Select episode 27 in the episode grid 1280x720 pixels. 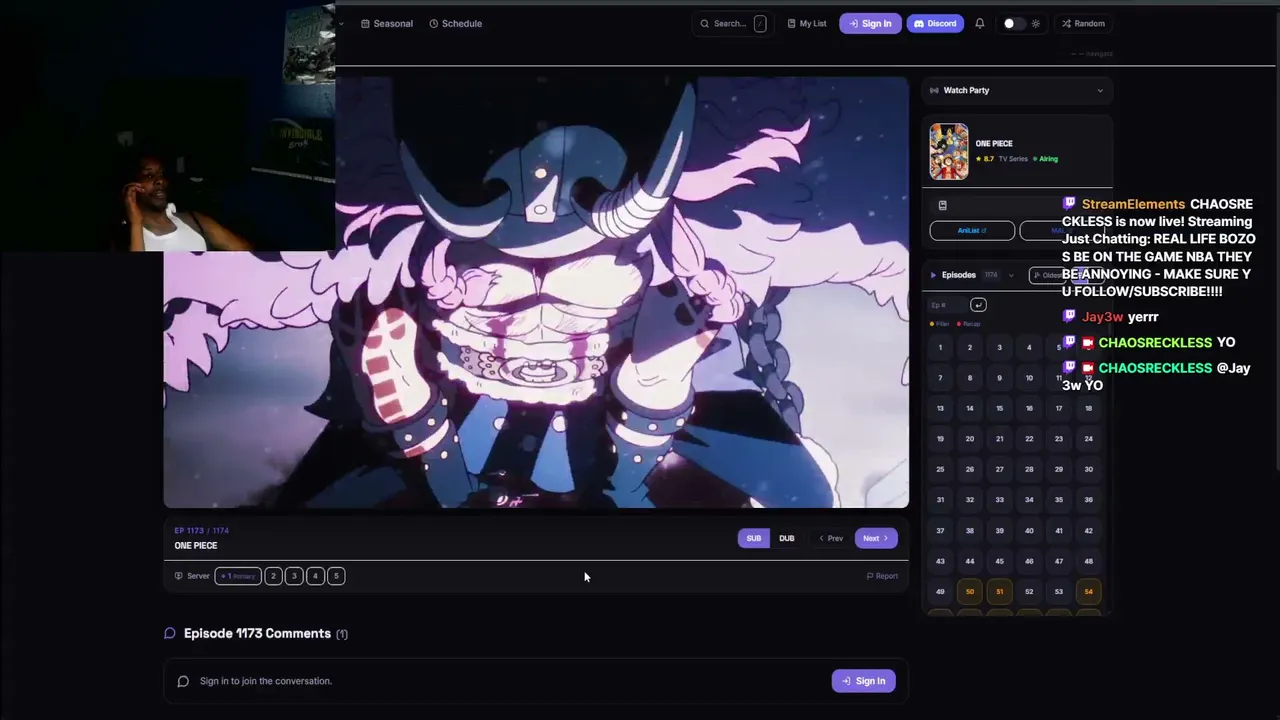[x=999, y=469]
